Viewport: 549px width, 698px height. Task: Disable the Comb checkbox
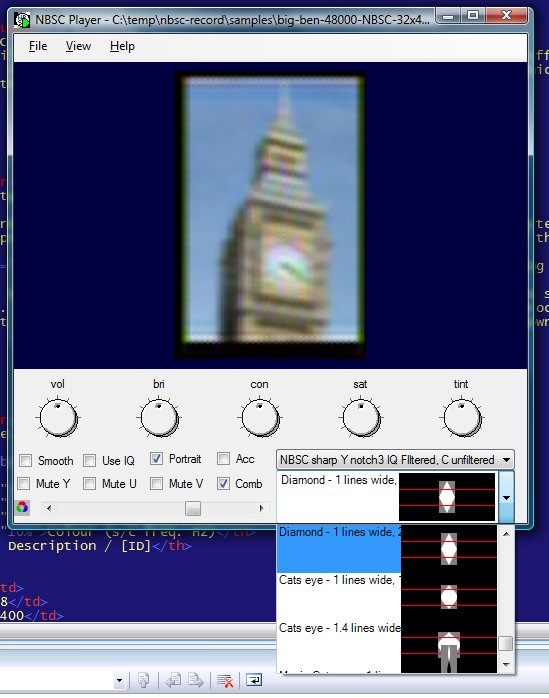[x=223, y=483]
